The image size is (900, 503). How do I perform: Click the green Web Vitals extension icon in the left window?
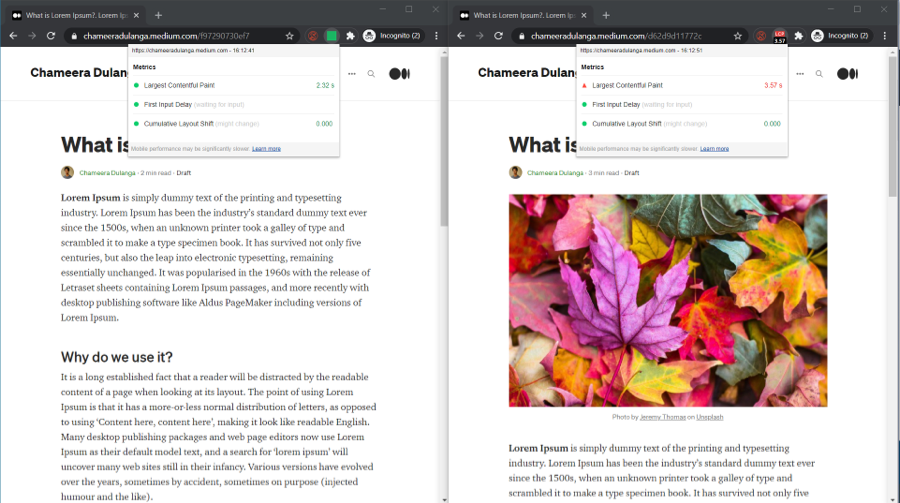coord(332,36)
